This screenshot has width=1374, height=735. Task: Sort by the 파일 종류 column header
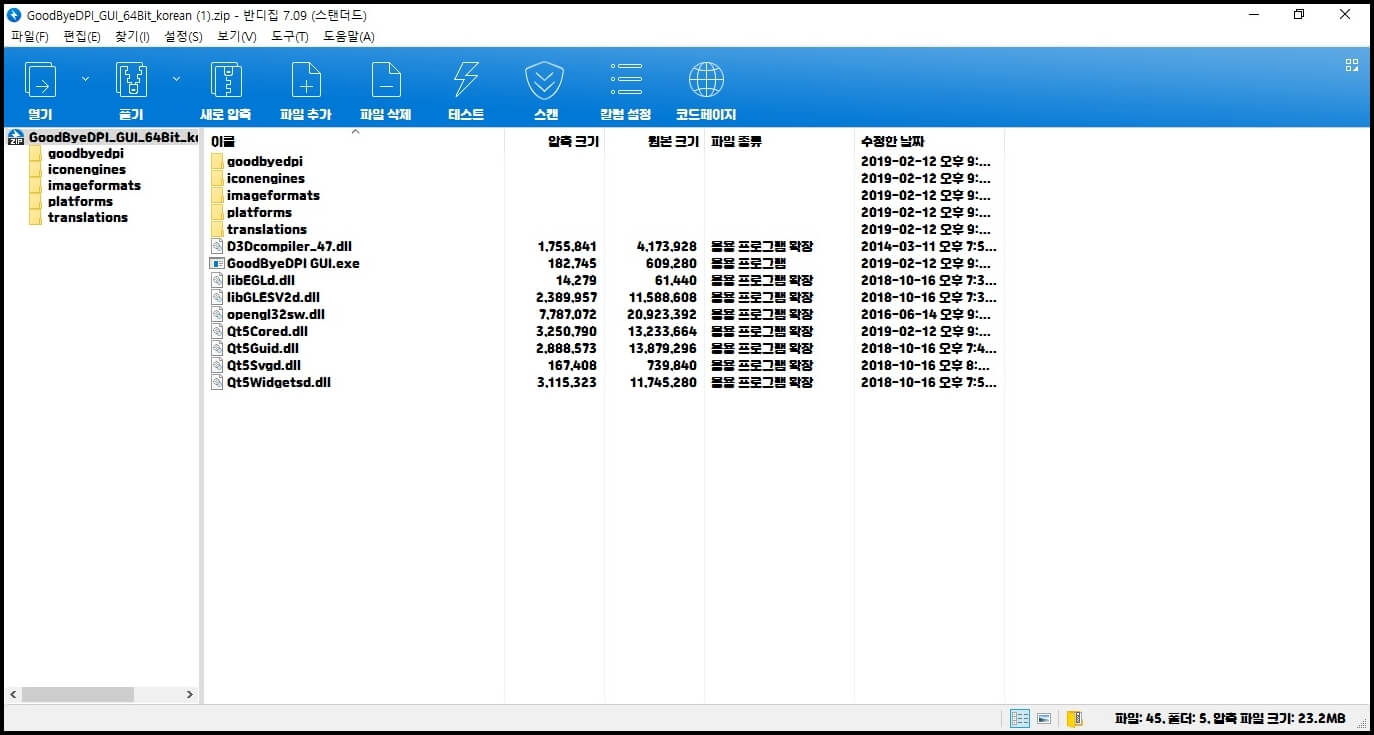click(x=779, y=142)
